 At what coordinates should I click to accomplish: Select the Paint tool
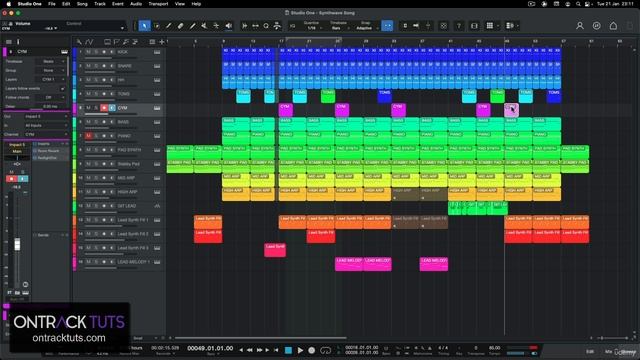pos(192,26)
